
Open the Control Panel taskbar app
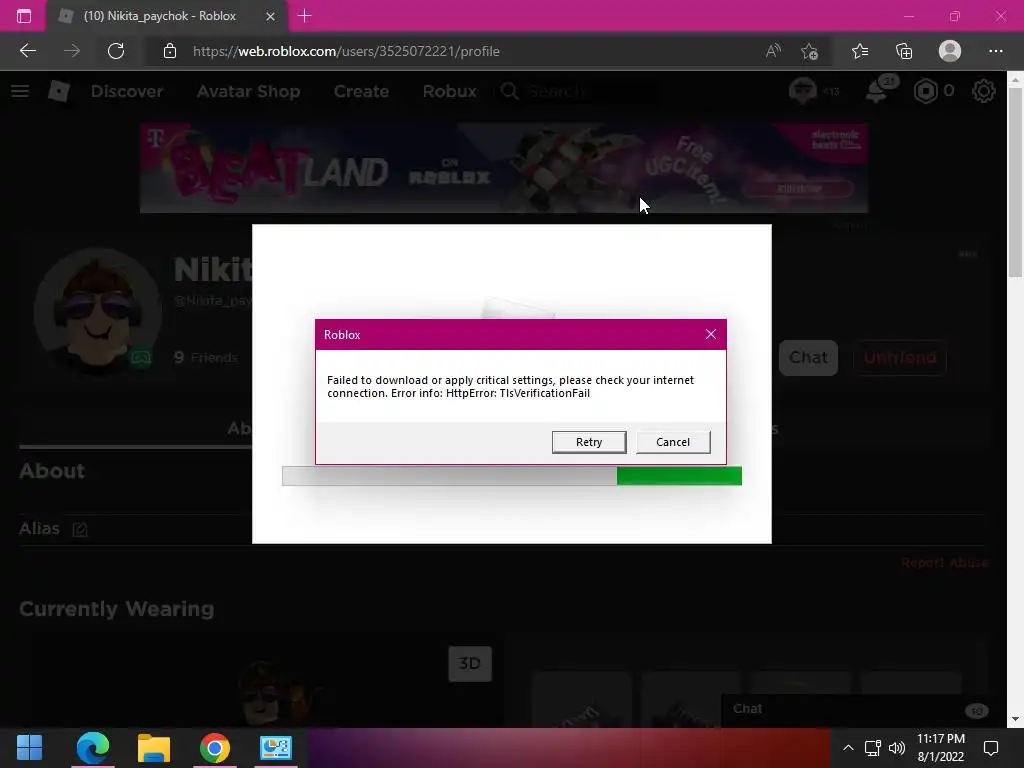[x=276, y=748]
